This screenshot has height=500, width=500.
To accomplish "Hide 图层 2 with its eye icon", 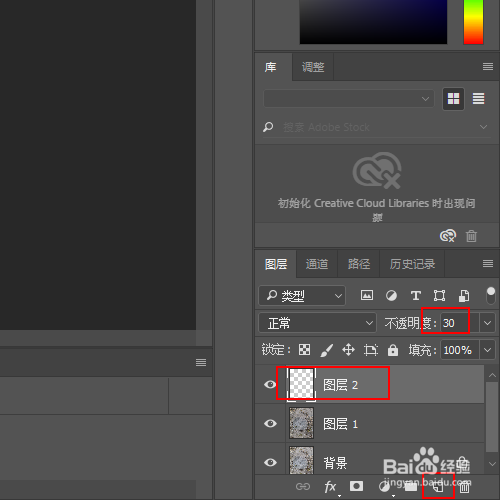I will pos(270,385).
